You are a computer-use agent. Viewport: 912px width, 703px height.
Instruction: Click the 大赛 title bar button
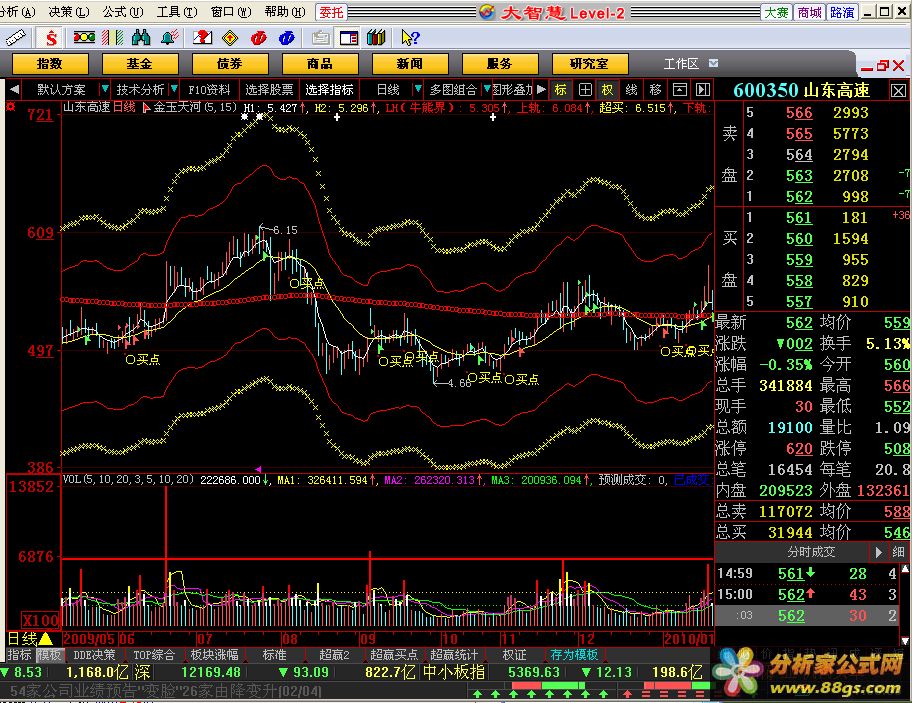coord(776,12)
